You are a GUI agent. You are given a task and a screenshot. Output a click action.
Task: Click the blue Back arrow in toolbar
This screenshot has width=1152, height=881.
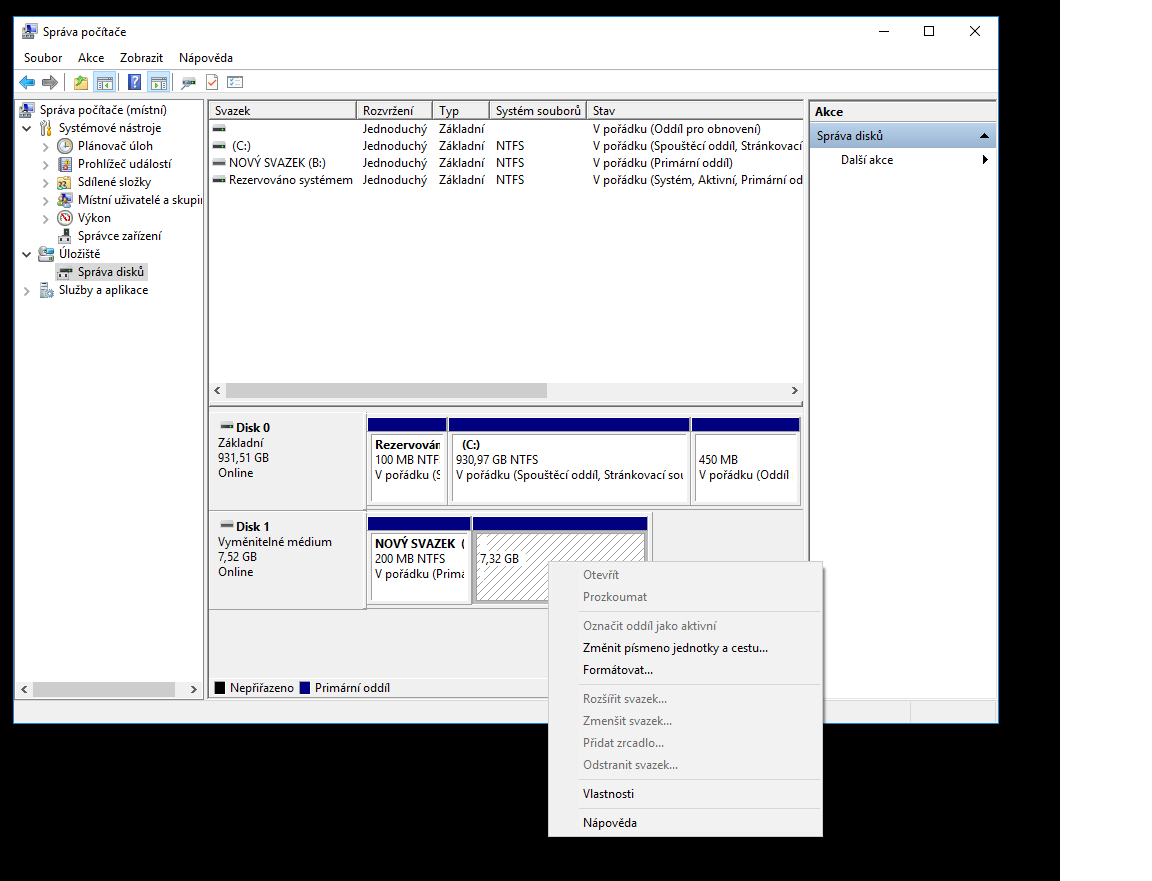pos(27,82)
